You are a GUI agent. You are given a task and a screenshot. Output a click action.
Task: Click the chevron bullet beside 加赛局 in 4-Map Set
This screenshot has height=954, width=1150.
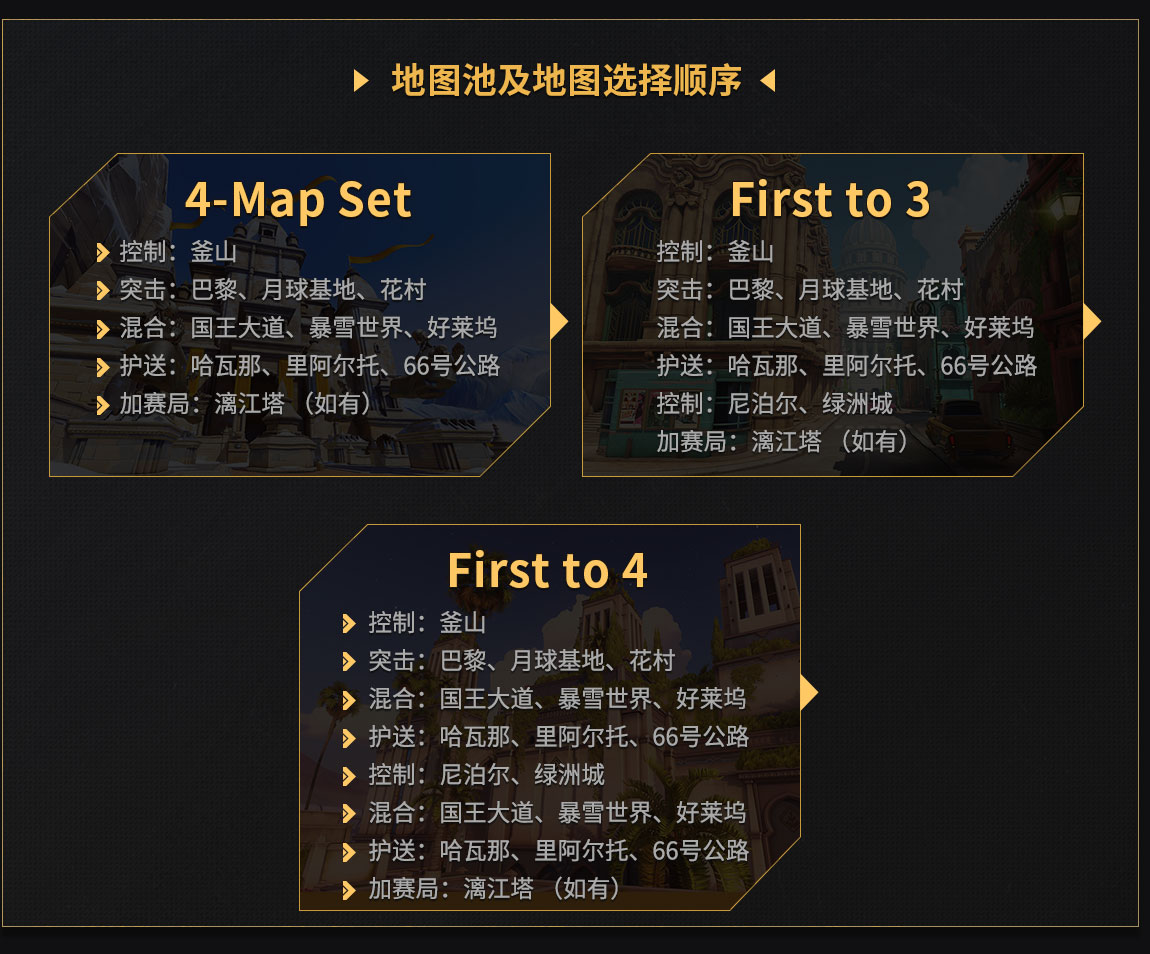click(103, 405)
